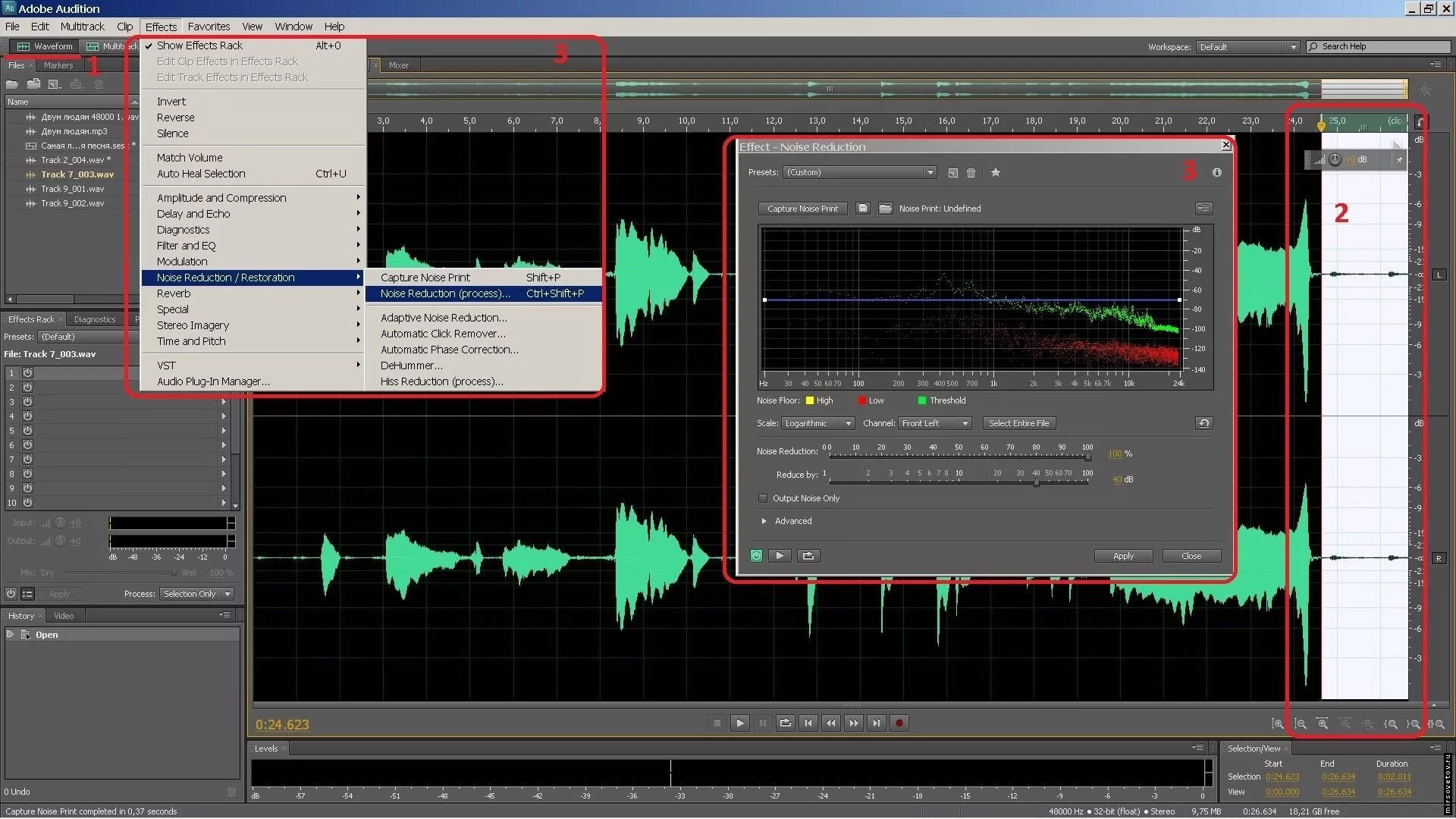The height and width of the screenshot is (819, 1456).
Task: Click the record button in transport controls
Action: 897,723
